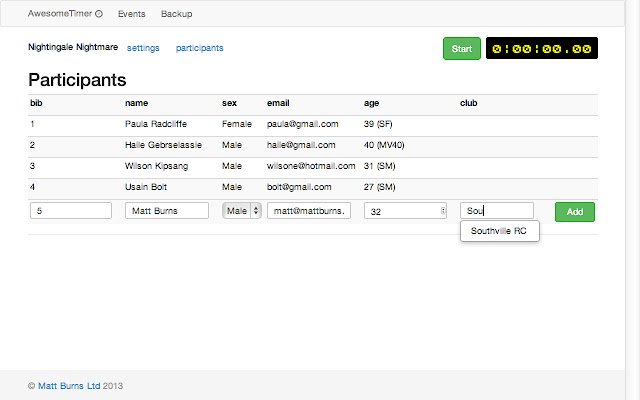This screenshot has width=640, height=400.
Task: Click the age column header
Action: pos(371,103)
